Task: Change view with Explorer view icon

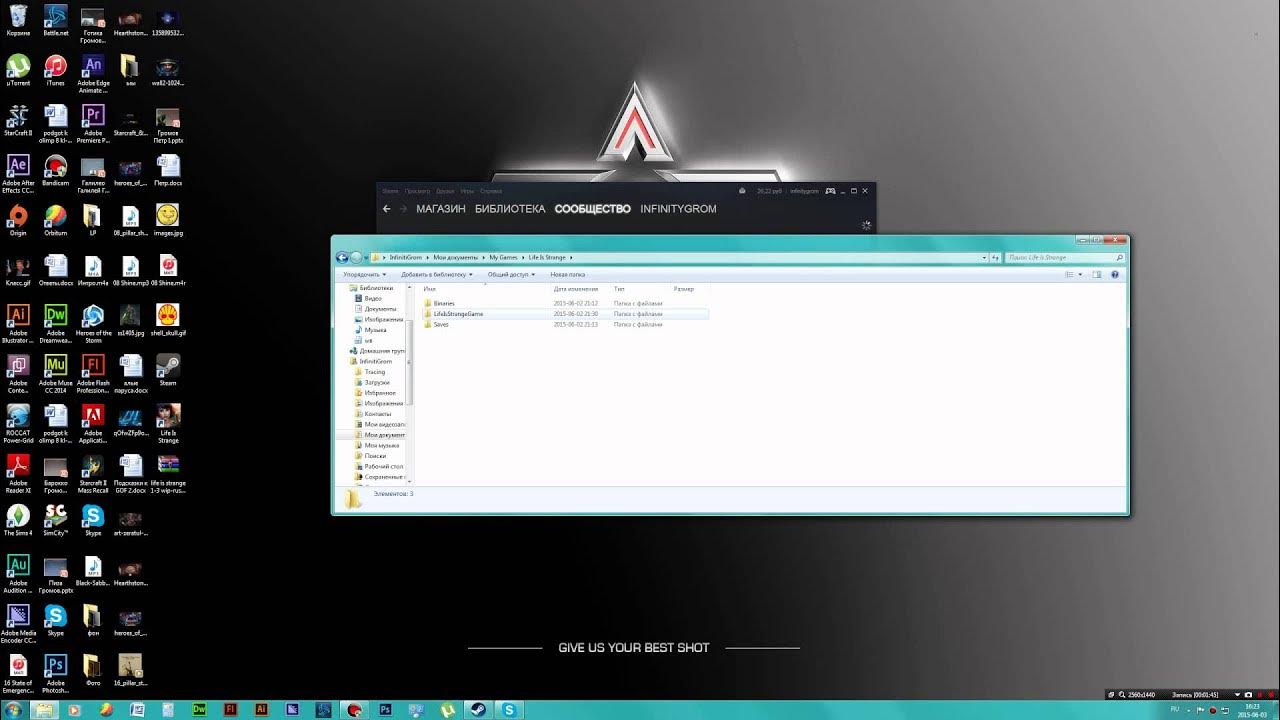Action: [1069, 274]
